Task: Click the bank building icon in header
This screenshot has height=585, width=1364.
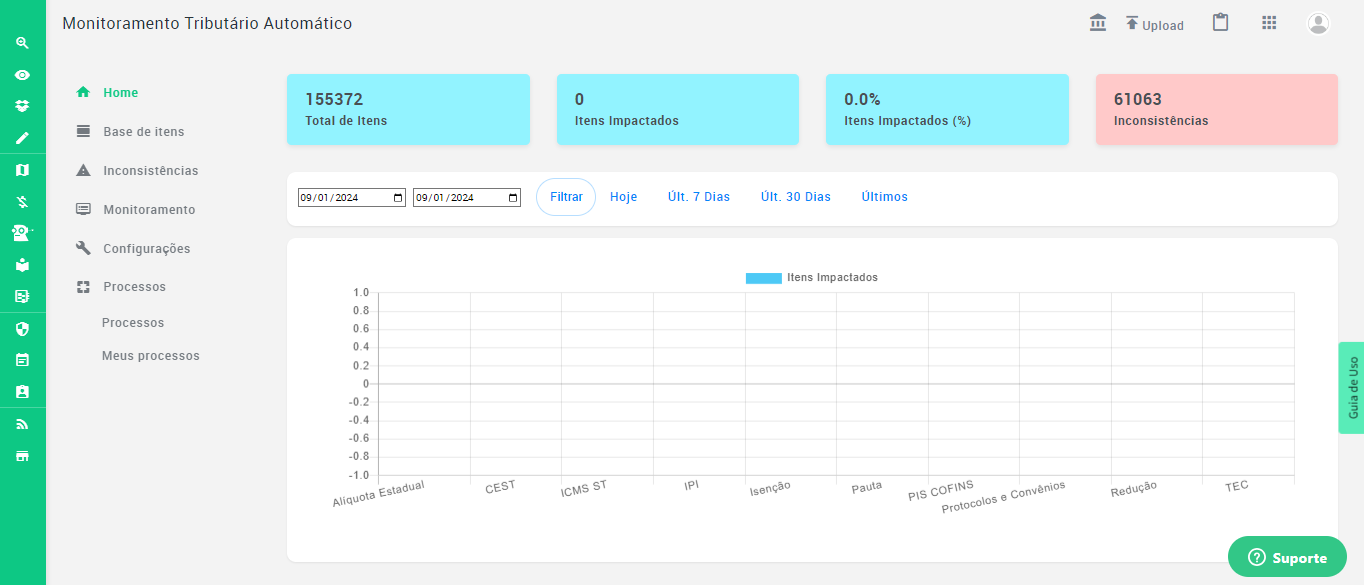Action: coord(1098,22)
